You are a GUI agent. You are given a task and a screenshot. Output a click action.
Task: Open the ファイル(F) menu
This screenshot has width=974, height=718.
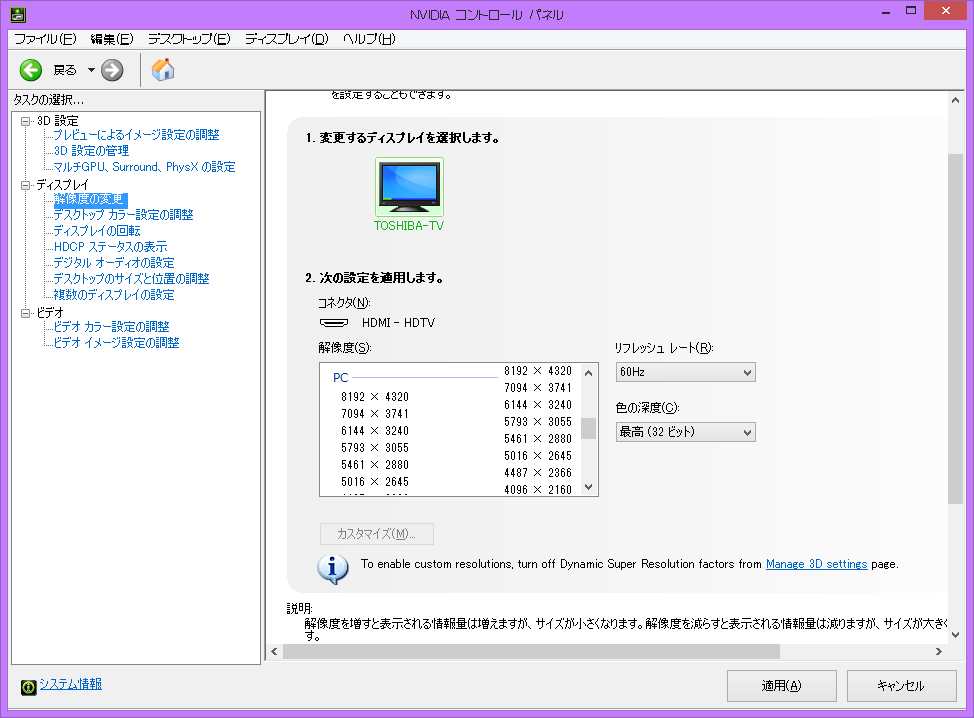coord(45,39)
